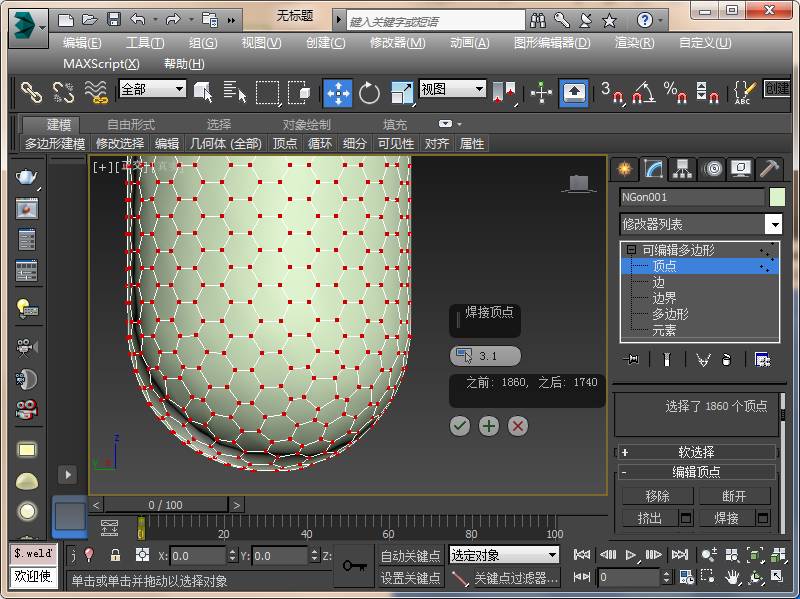Screen dimensions: 800x599
Task: Click the X coordinate field
Action: [197, 556]
